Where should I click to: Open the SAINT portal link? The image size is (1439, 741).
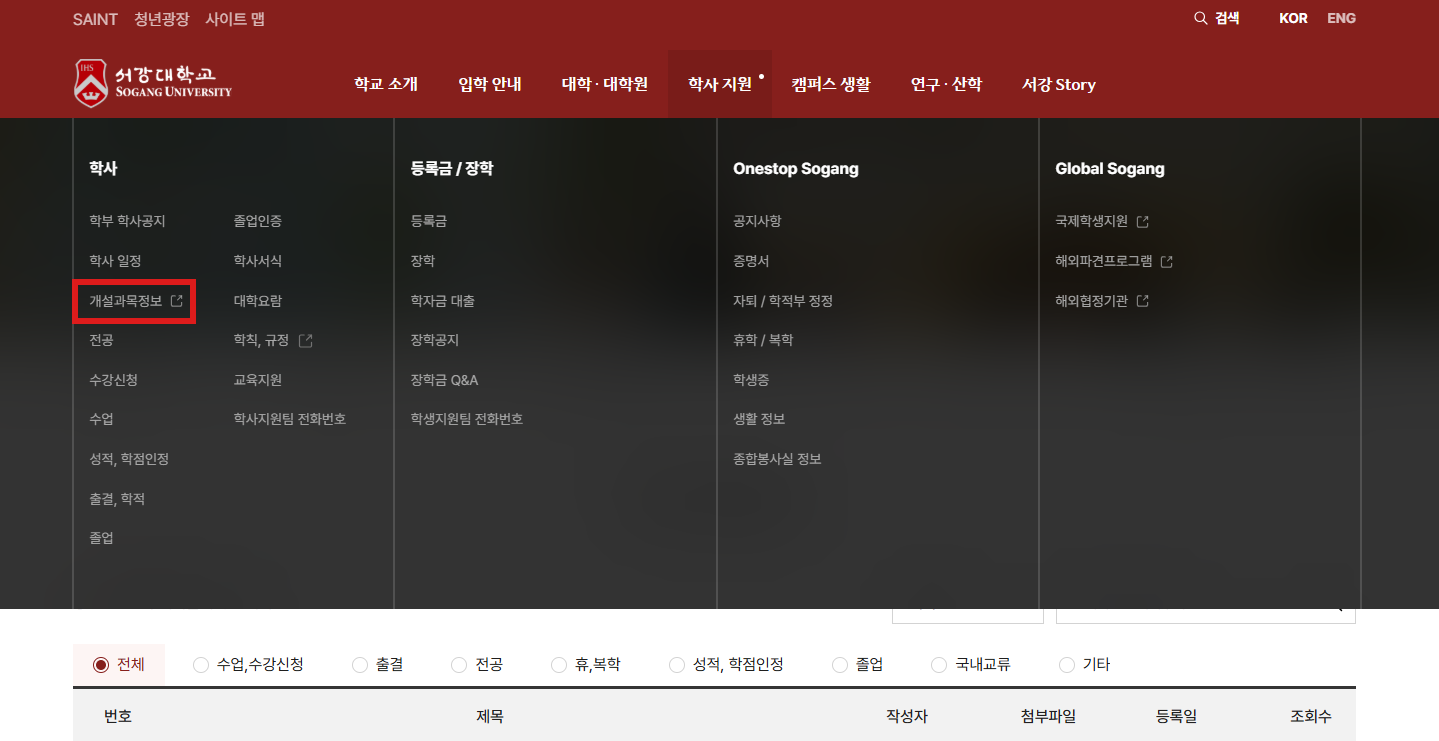95,19
